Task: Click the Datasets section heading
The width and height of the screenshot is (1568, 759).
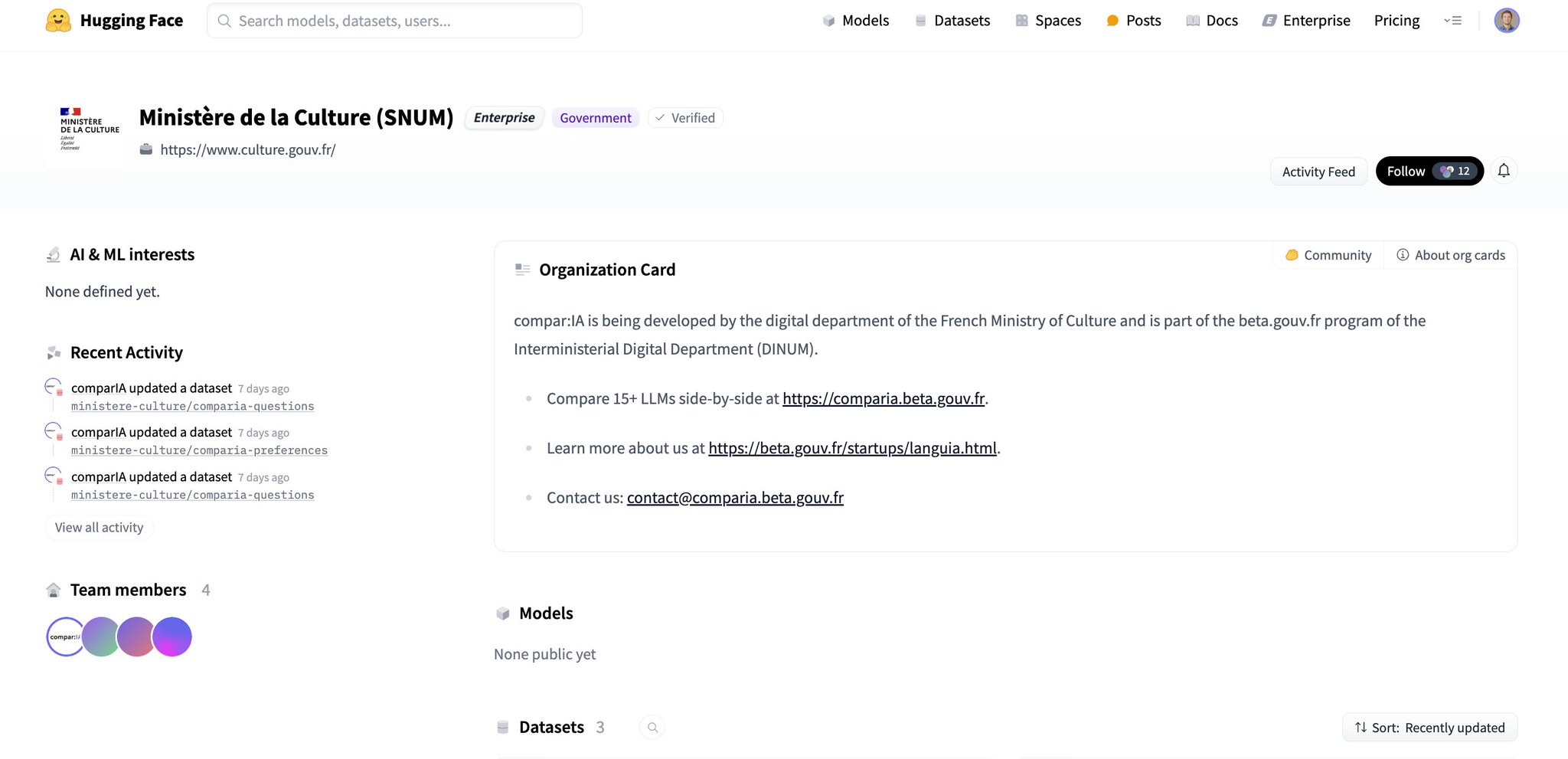Action: [x=551, y=728]
